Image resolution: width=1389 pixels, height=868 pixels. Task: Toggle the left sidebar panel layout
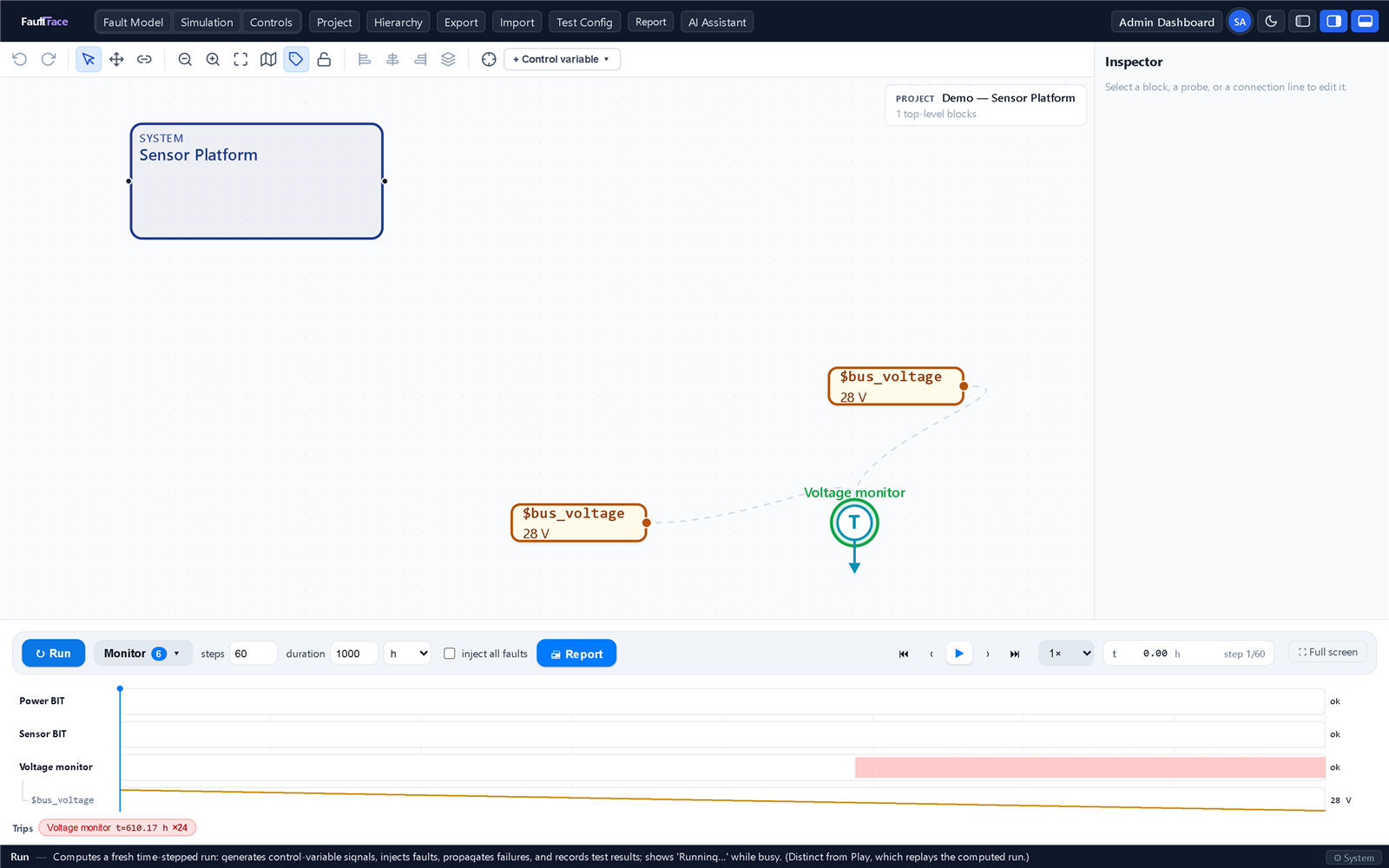click(x=1303, y=22)
